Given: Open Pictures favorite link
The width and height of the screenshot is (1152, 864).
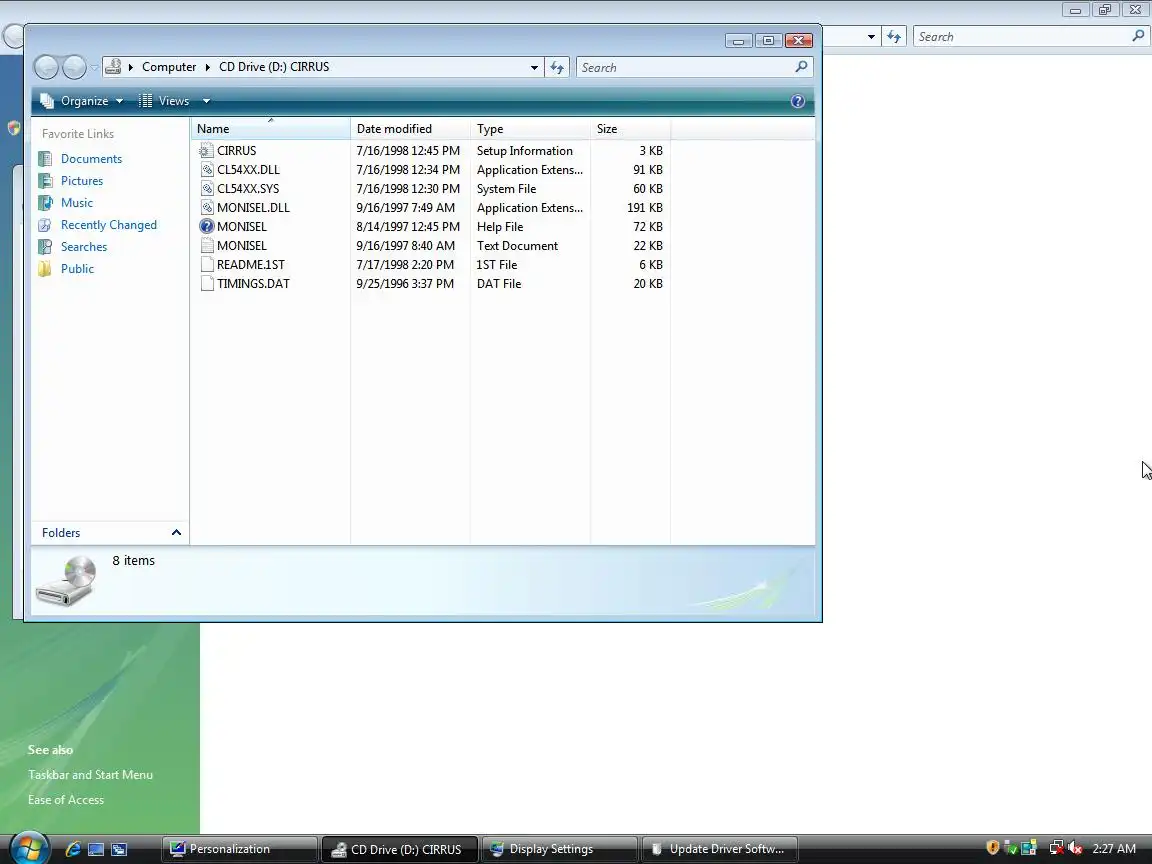Looking at the screenshot, I should tap(82, 181).
